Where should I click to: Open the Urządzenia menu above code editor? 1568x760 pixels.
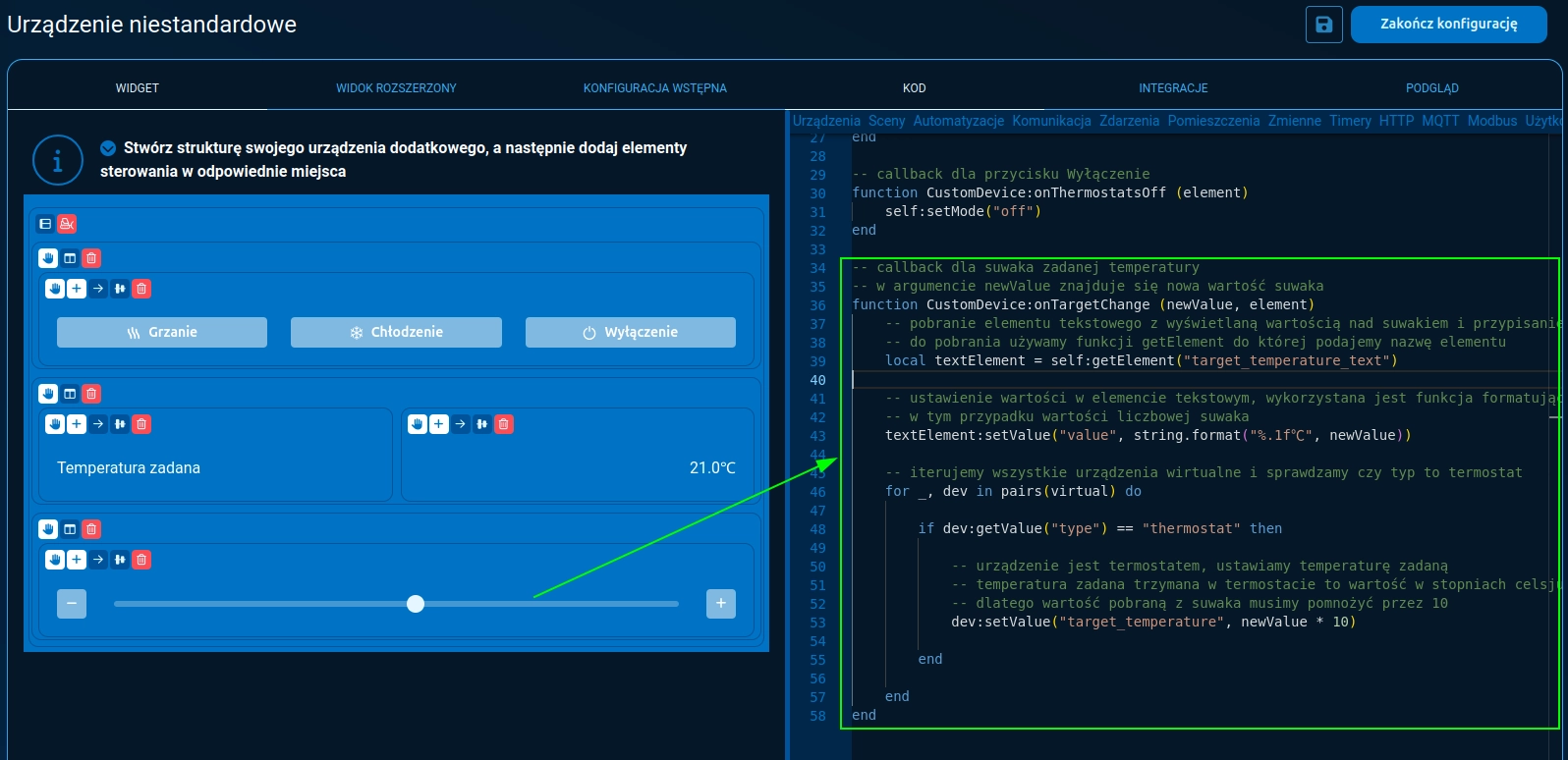tap(825, 121)
